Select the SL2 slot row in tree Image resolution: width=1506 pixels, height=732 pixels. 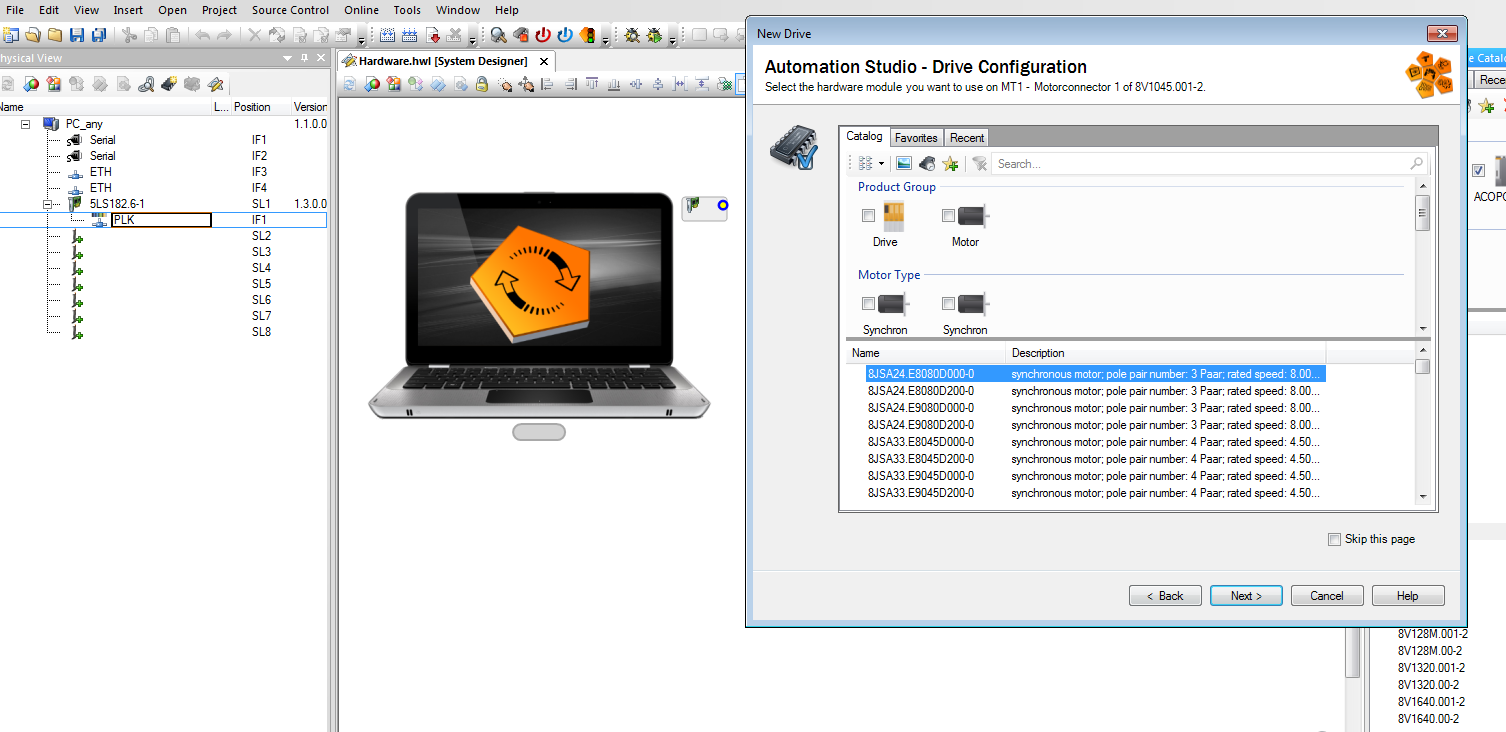pyautogui.click(x=164, y=236)
